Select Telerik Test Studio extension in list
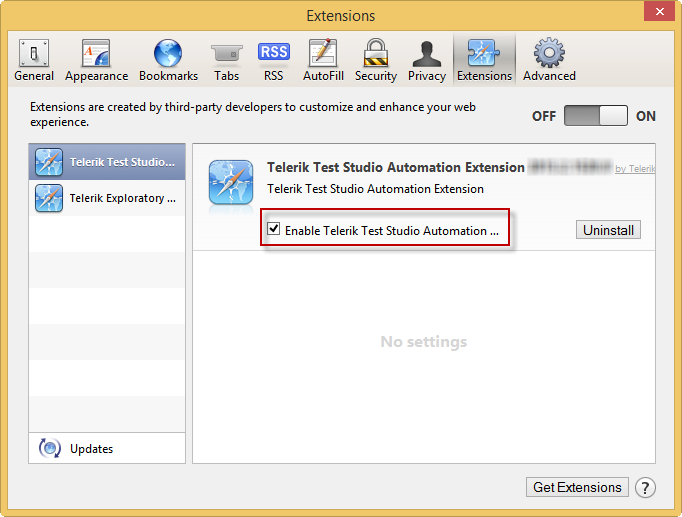 (107, 162)
